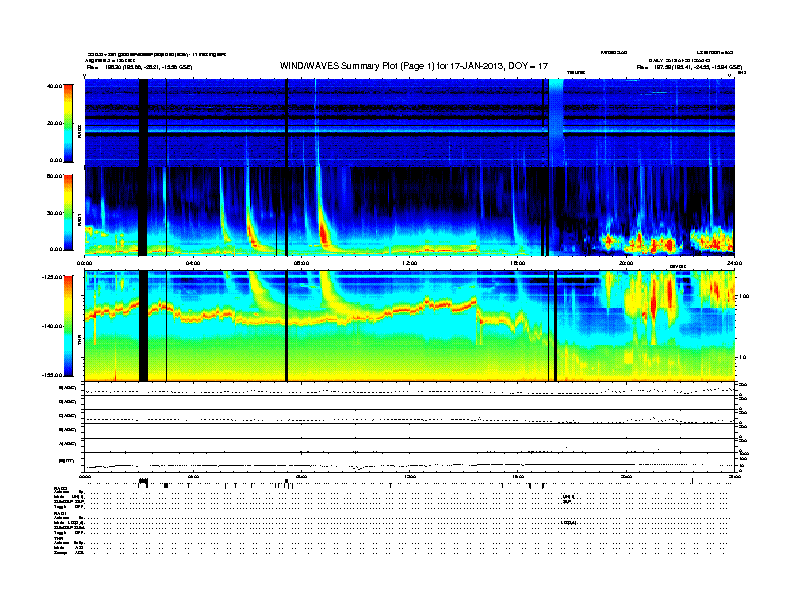Click the 16:00 time label below RAD1 spectrogram
Viewport: 792px width, 612px height.
[x=518, y=263]
